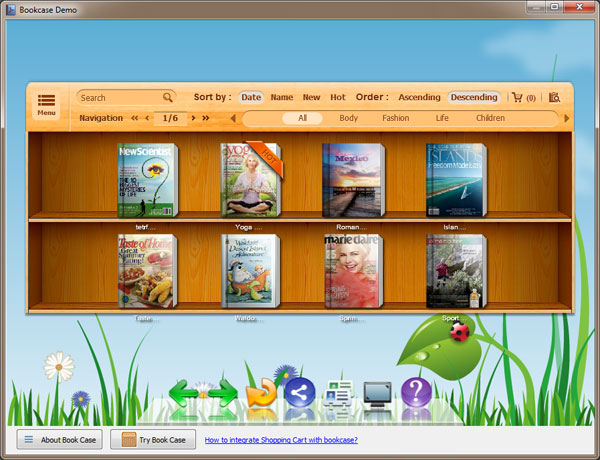The height and width of the screenshot is (460, 600).
Task: Open the Sport magazine cover
Action: coord(456,271)
